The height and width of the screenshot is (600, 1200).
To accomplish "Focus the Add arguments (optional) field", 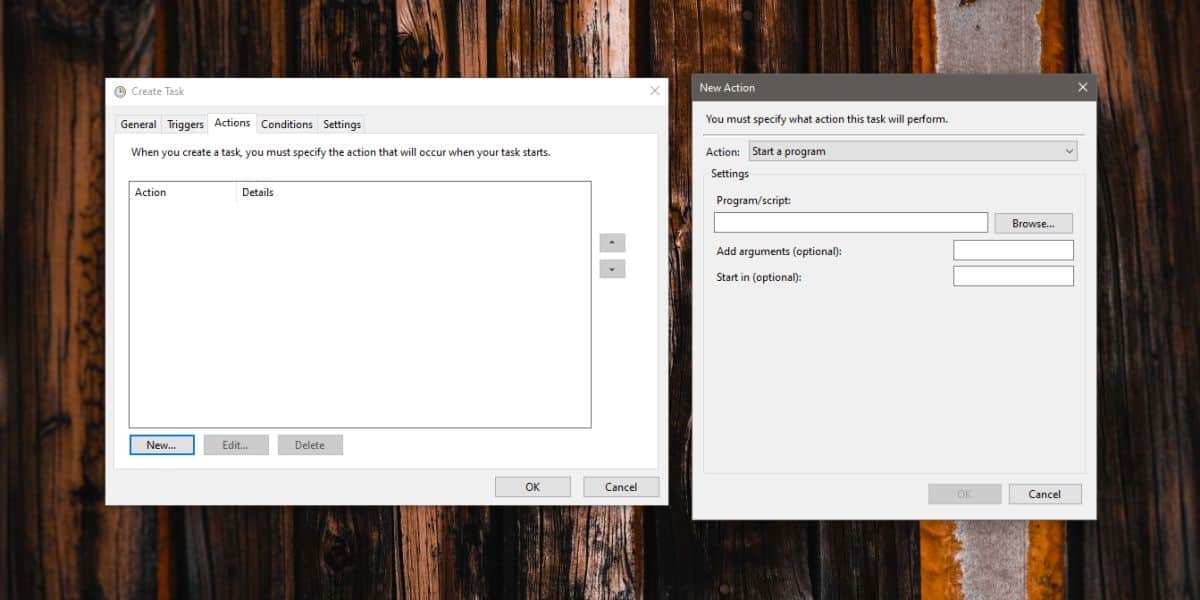I will pyautogui.click(x=1013, y=250).
